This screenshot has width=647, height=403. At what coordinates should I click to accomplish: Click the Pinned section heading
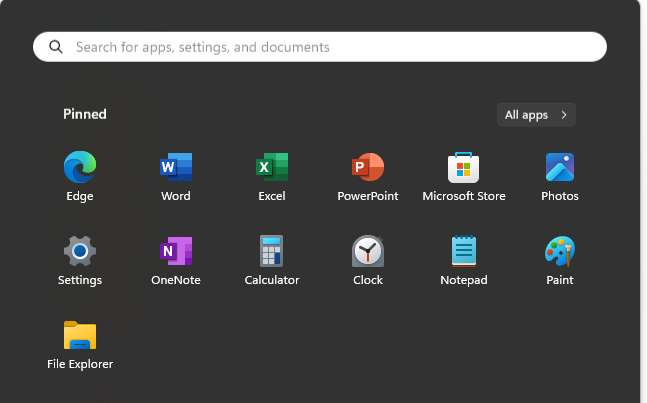point(85,114)
